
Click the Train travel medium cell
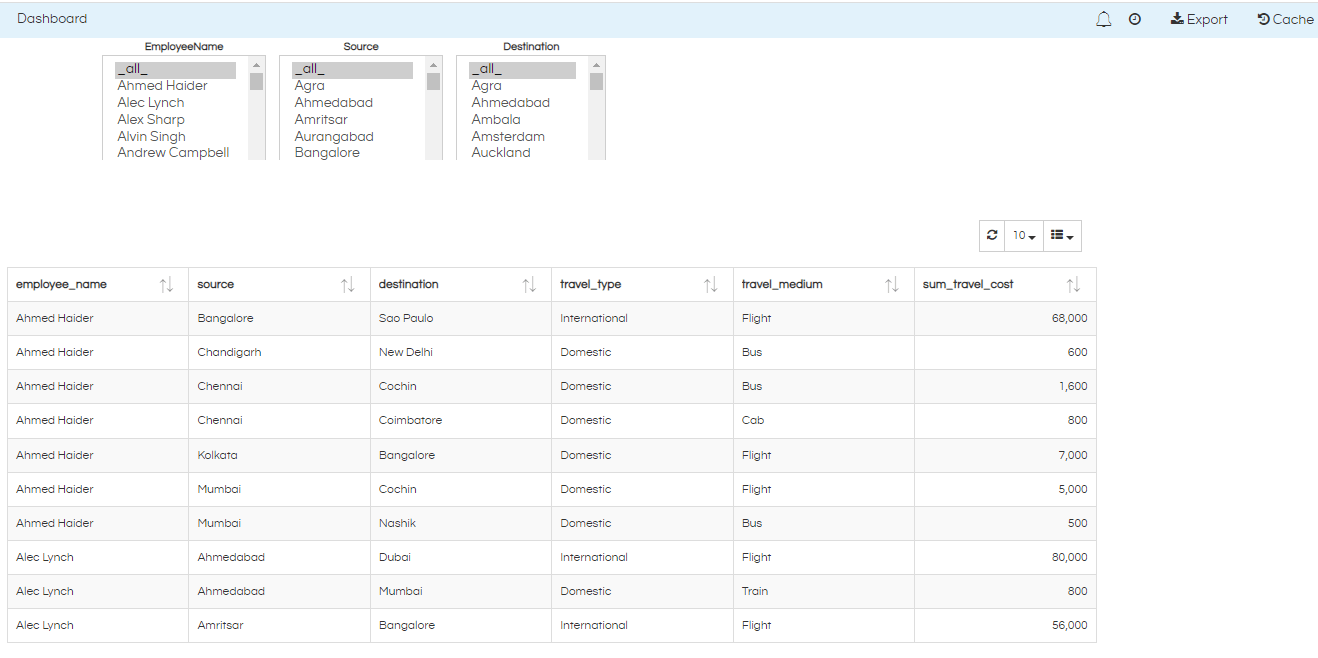click(824, 591)
